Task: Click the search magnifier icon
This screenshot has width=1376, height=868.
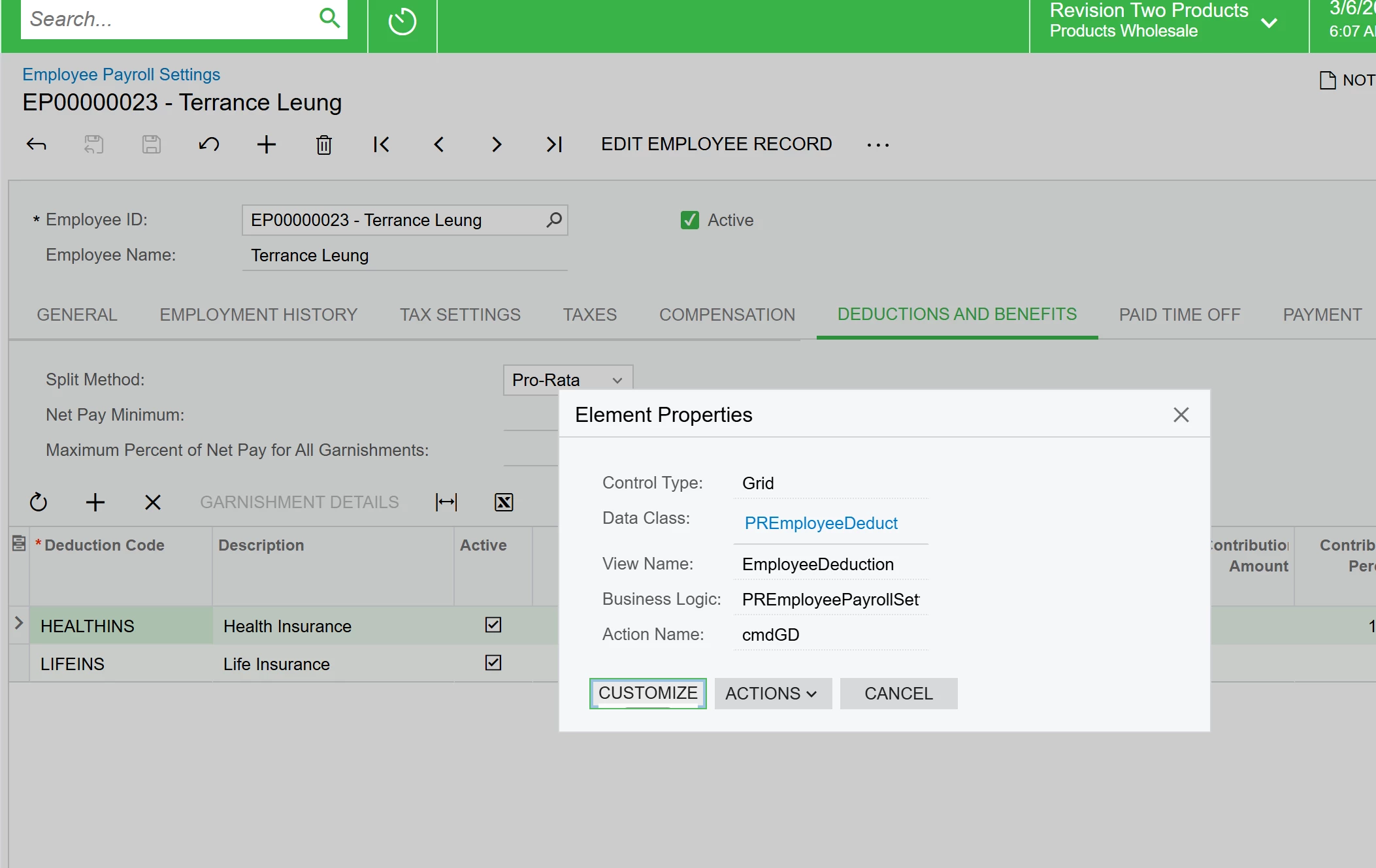Action: click(x=329, y=18)
